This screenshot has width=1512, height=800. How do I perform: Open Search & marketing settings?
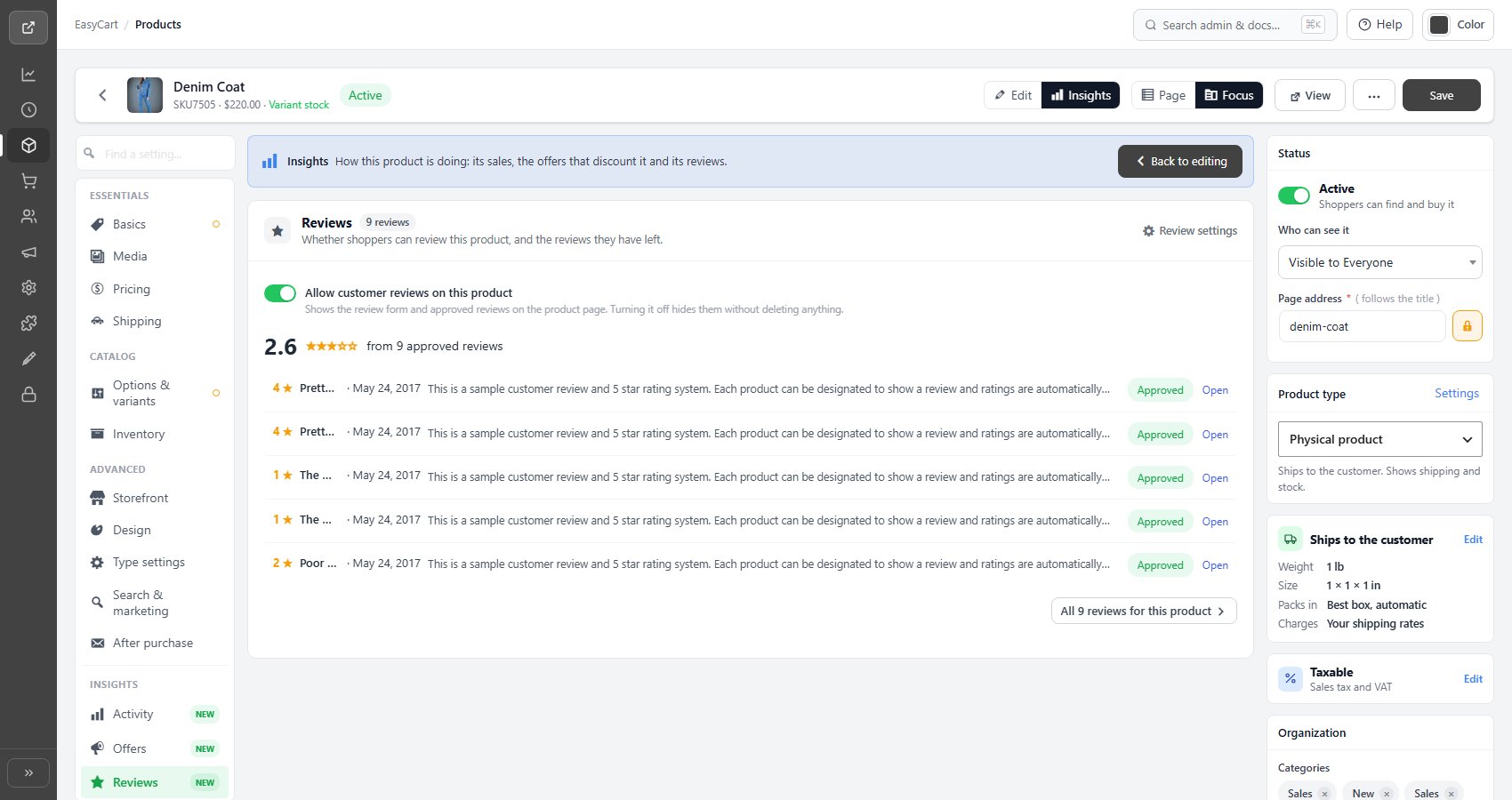(155, 603)
